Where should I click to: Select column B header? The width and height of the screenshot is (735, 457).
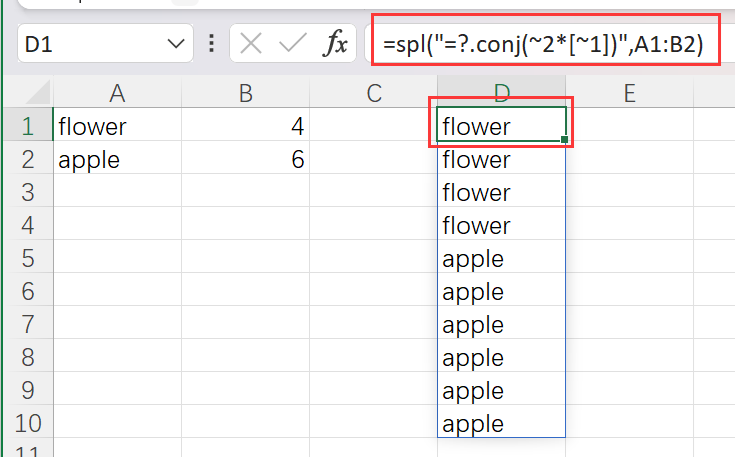[245, 93]
